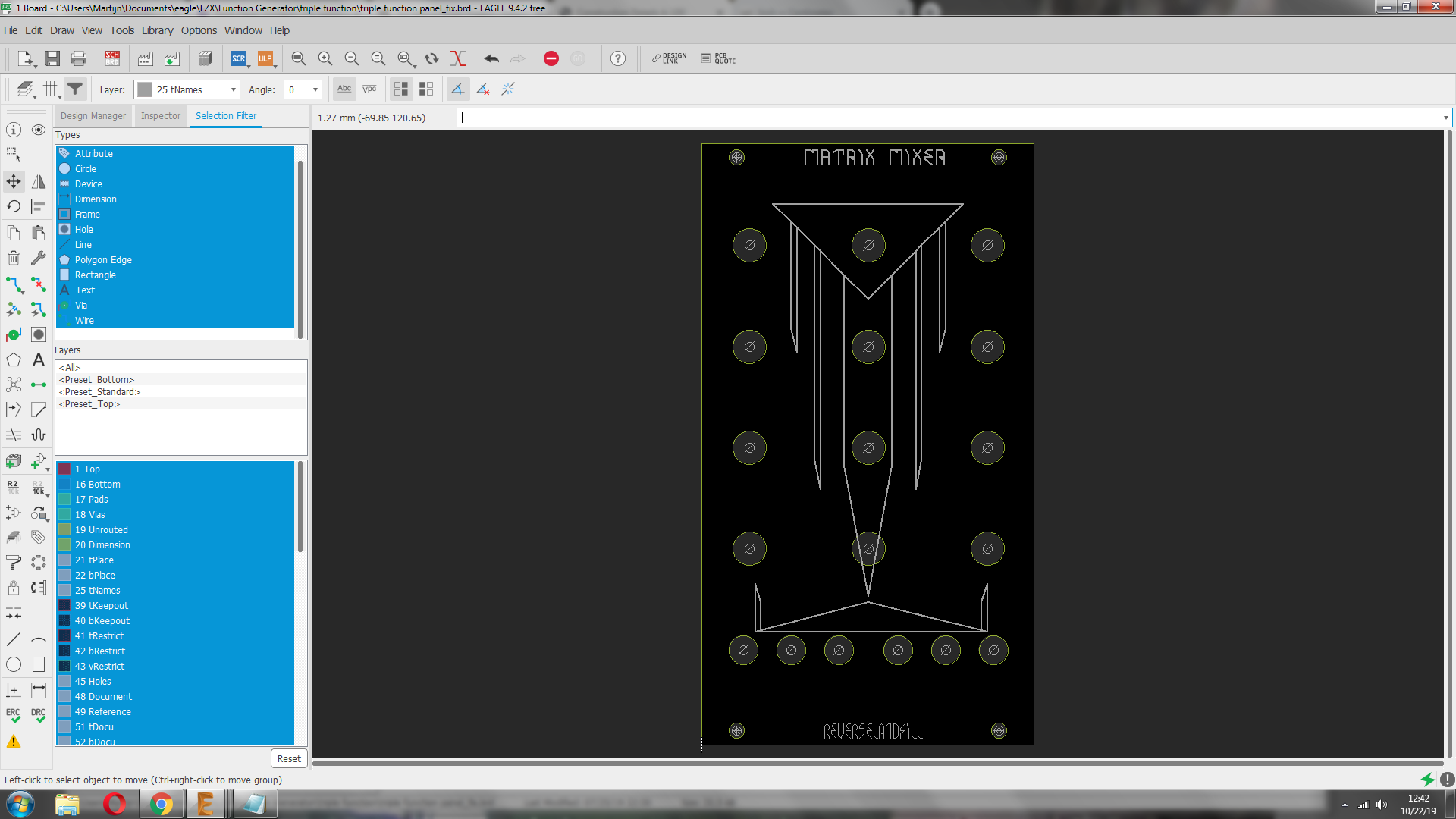Image resolution: width=1456 pixels, height=819 pixels.
Task: Open the Angle dropdown
Action: (x=303, y=89)
